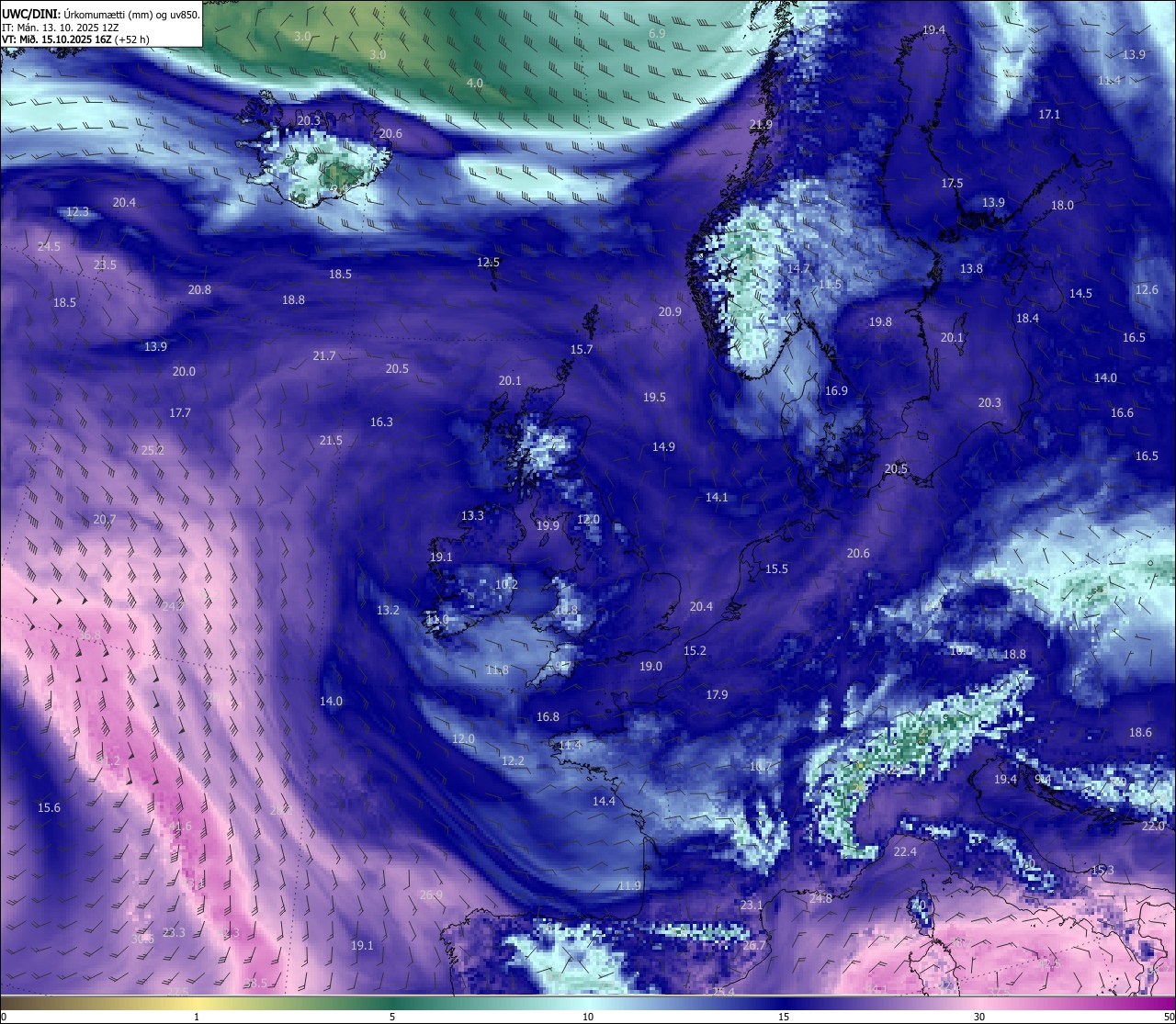
Task: Click the map value 14.4
Action: (604, 801)
